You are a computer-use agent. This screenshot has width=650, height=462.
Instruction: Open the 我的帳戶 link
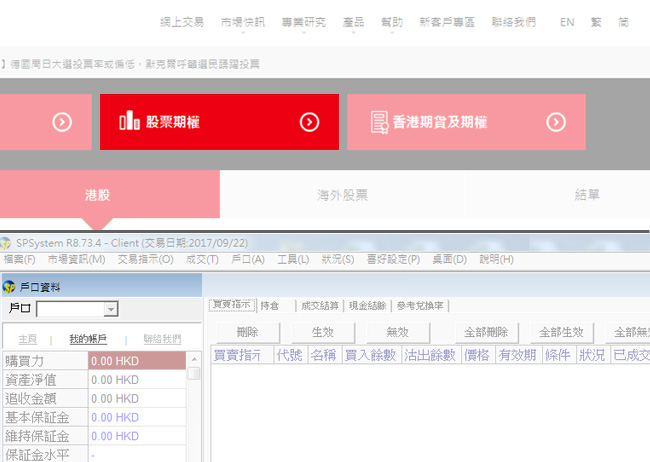click(88, 339)
